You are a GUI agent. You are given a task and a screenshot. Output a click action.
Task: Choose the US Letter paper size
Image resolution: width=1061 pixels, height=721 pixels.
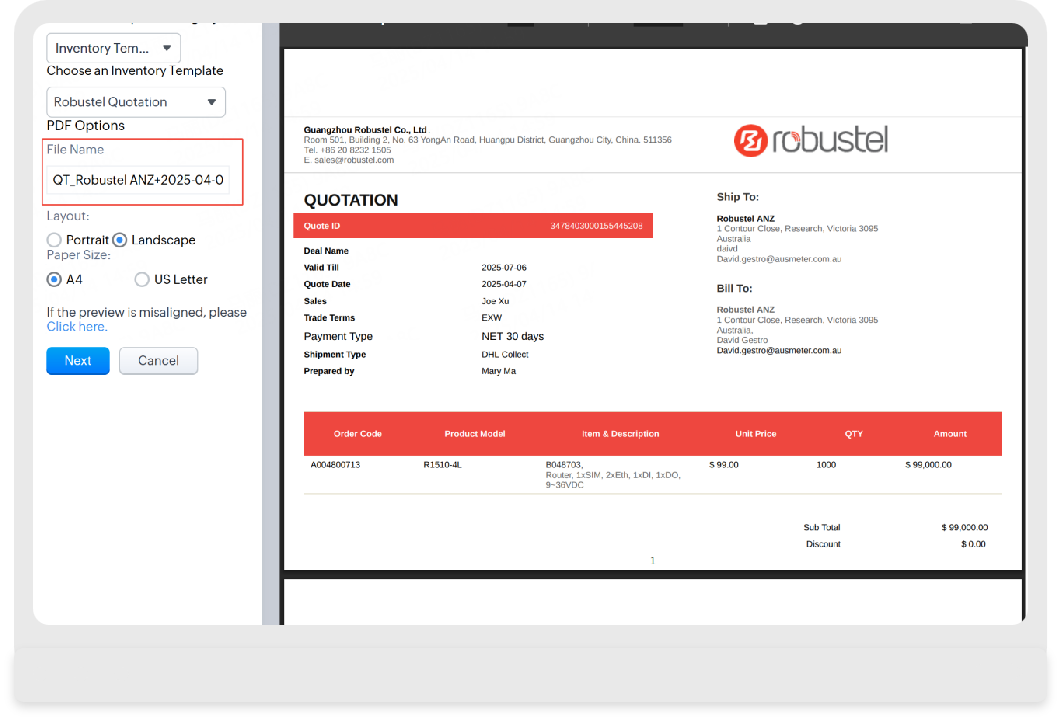[141, 279]
